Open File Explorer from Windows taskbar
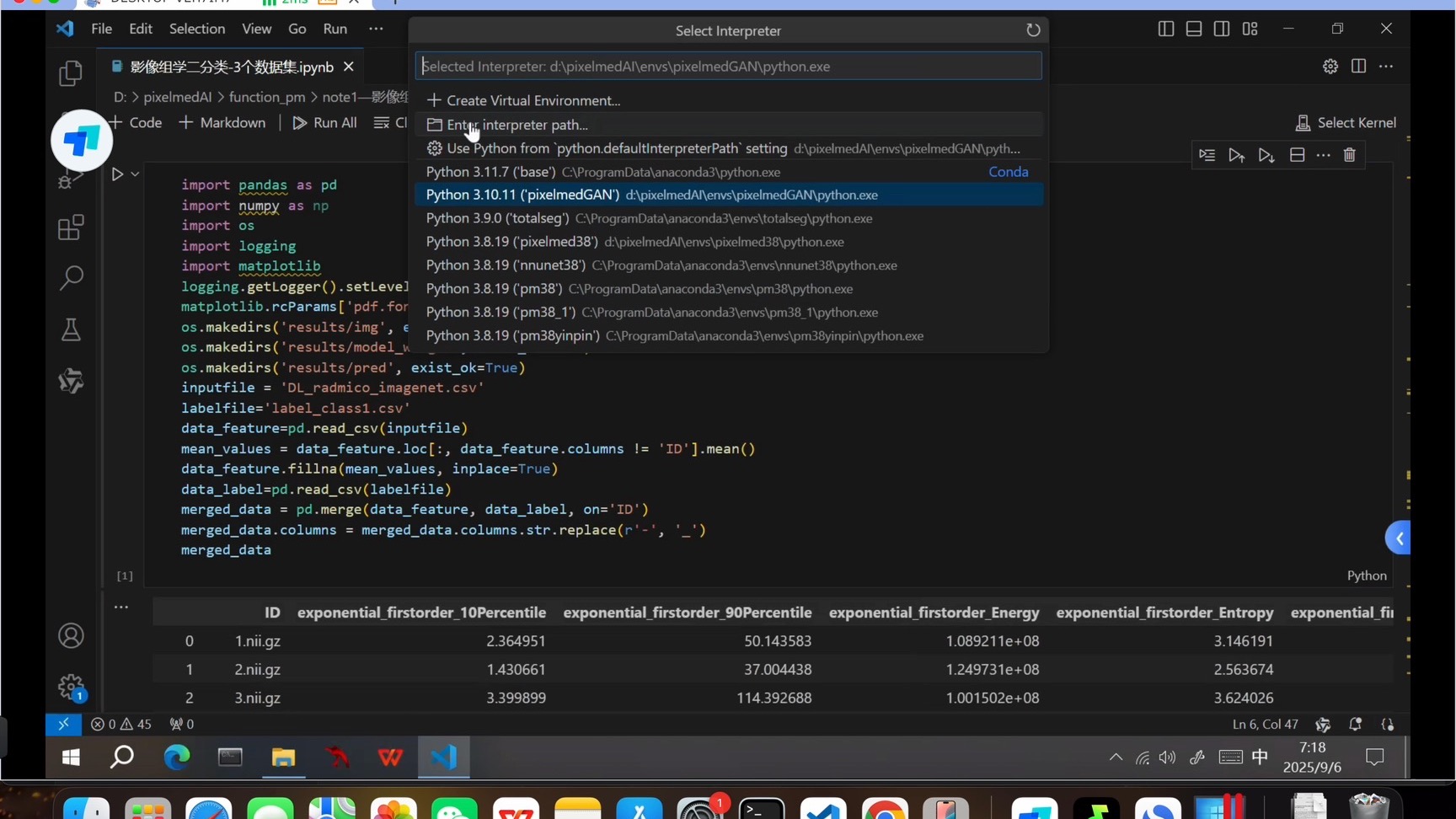 pyautogui.click(x=283, y=757)
